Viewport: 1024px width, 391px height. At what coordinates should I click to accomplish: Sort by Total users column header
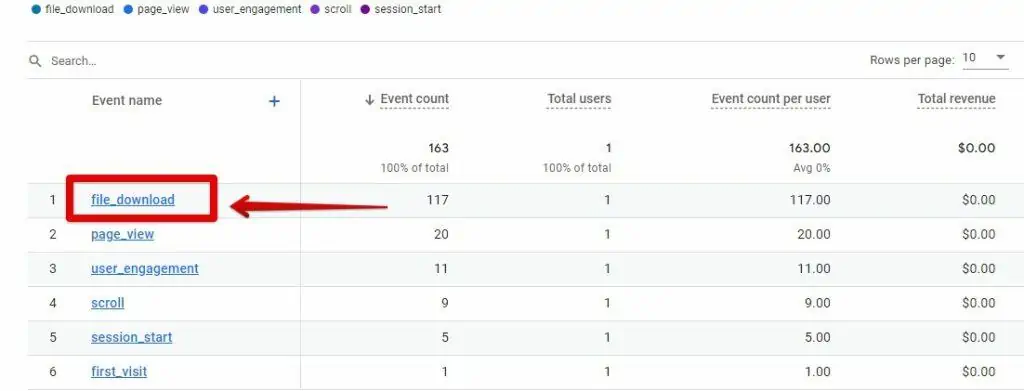579,99
